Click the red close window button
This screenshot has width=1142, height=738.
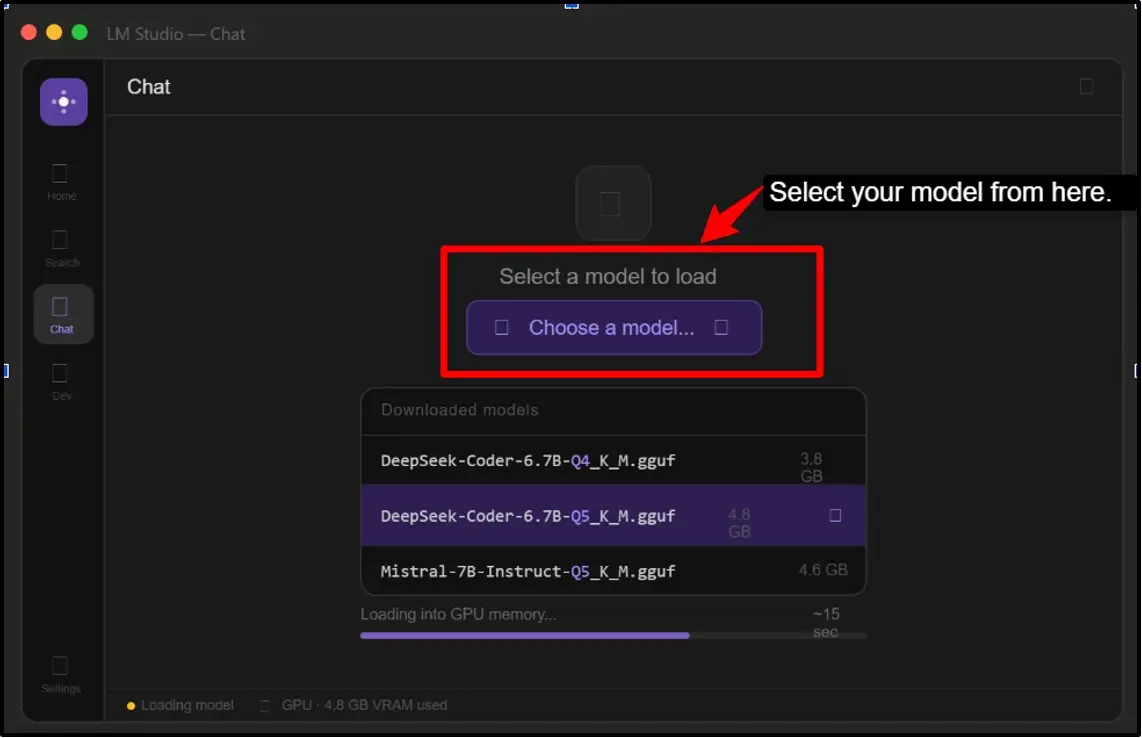[x=28, y=33]
